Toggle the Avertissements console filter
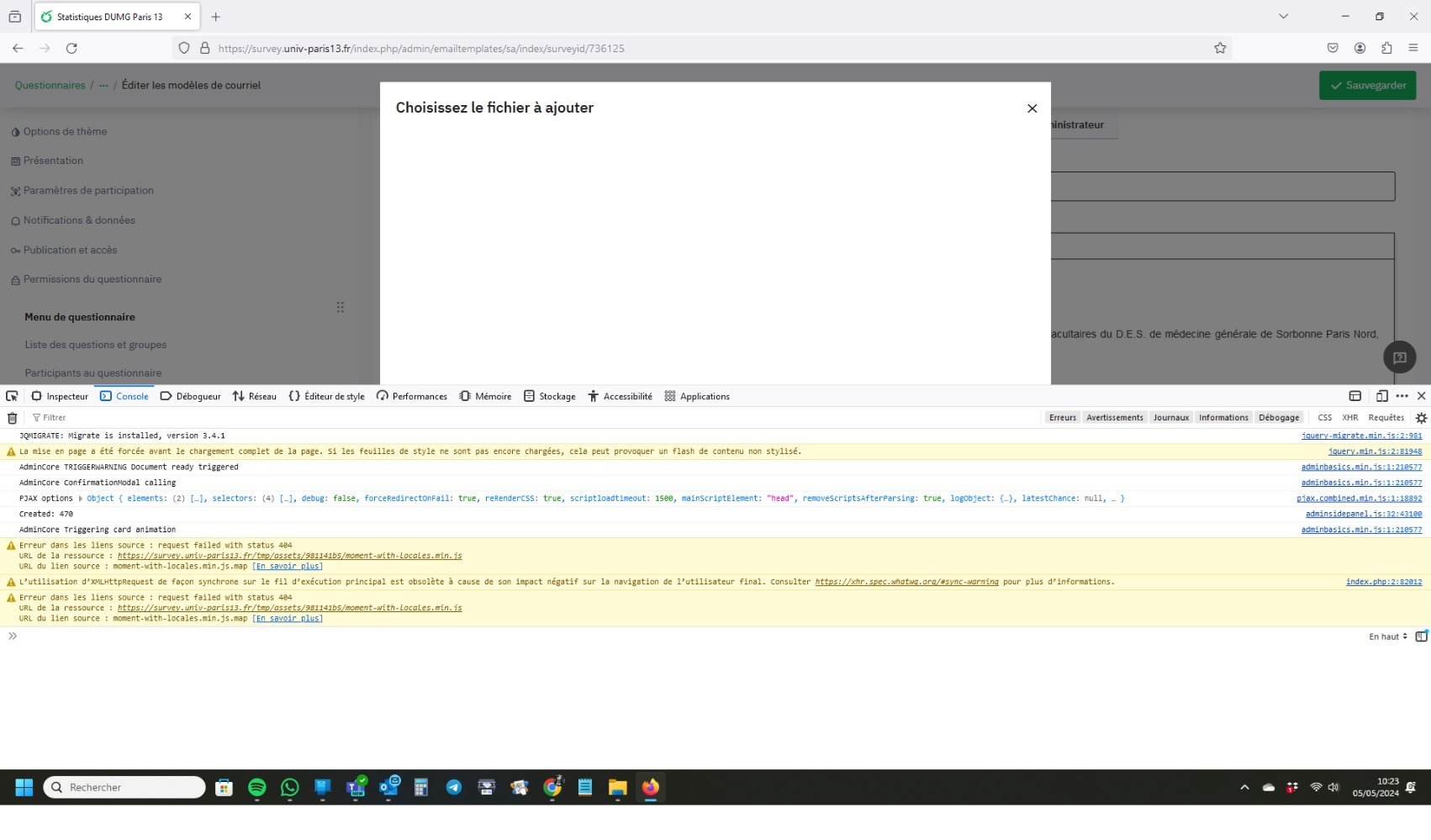Image resolution: width=1431 pixels, height=840 pixels. [x=1114, y=418]
